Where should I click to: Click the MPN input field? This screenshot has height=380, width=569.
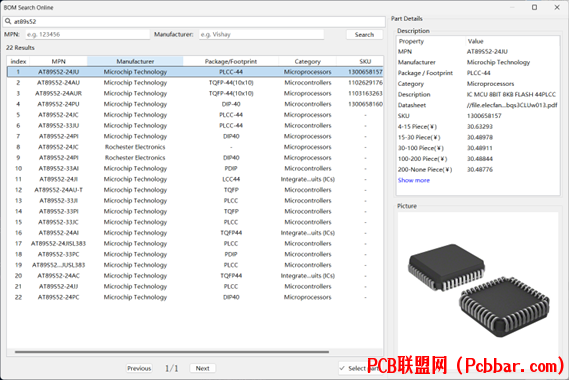(x=87, y=34)
